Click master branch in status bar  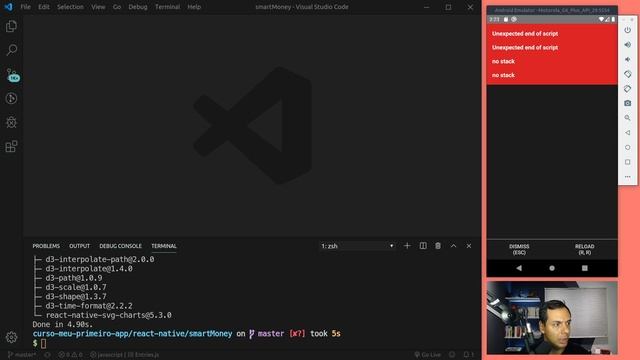[x=22, y=355]
